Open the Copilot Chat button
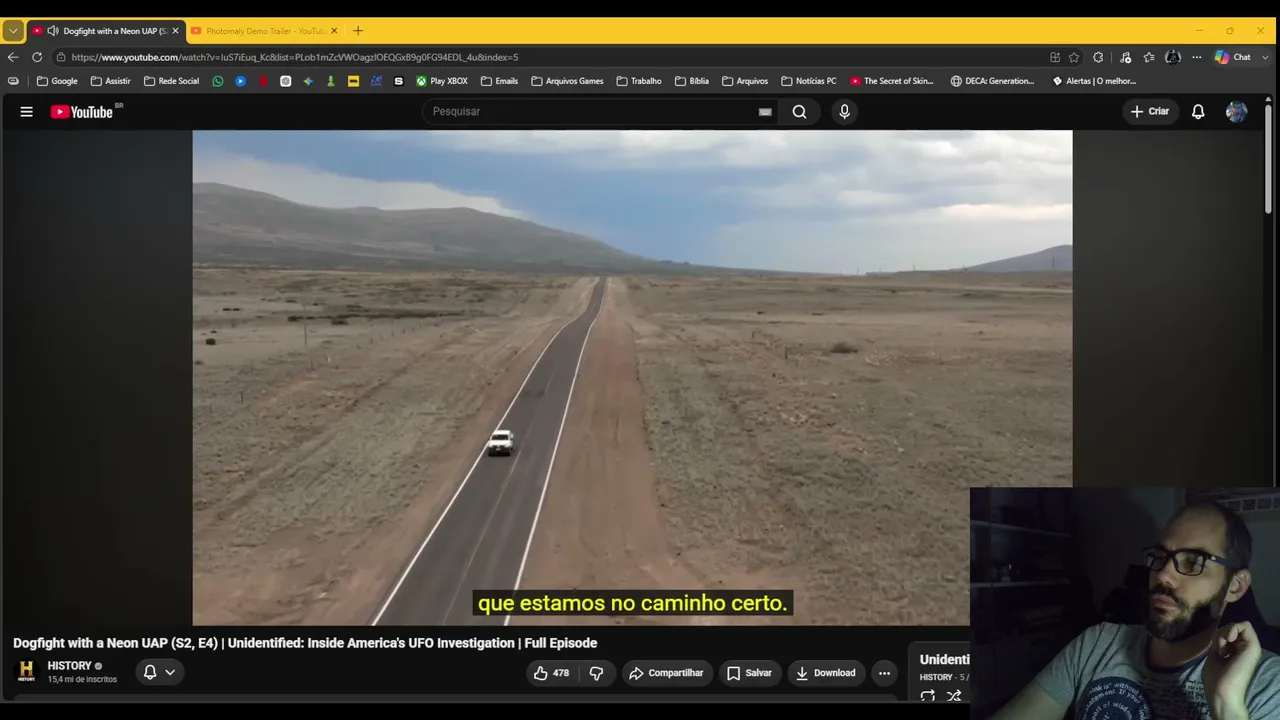The height and width of the screenshot is (720, 1280). pos(1233,57)
